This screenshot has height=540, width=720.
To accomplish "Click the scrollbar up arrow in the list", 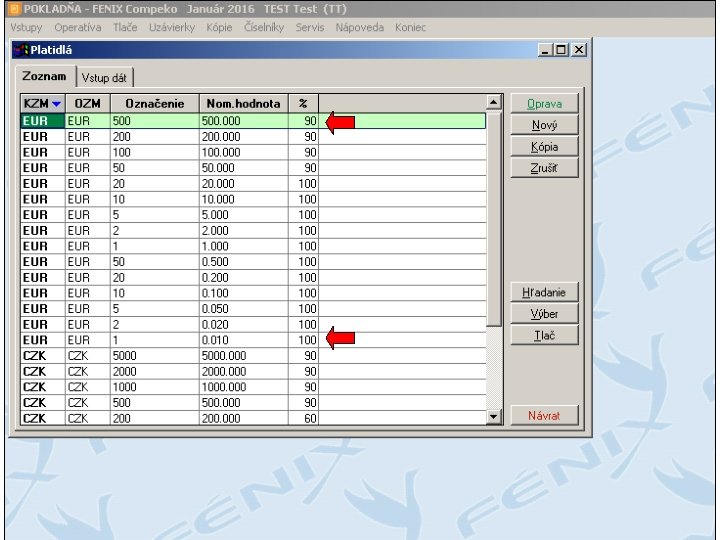I will 494,102.
